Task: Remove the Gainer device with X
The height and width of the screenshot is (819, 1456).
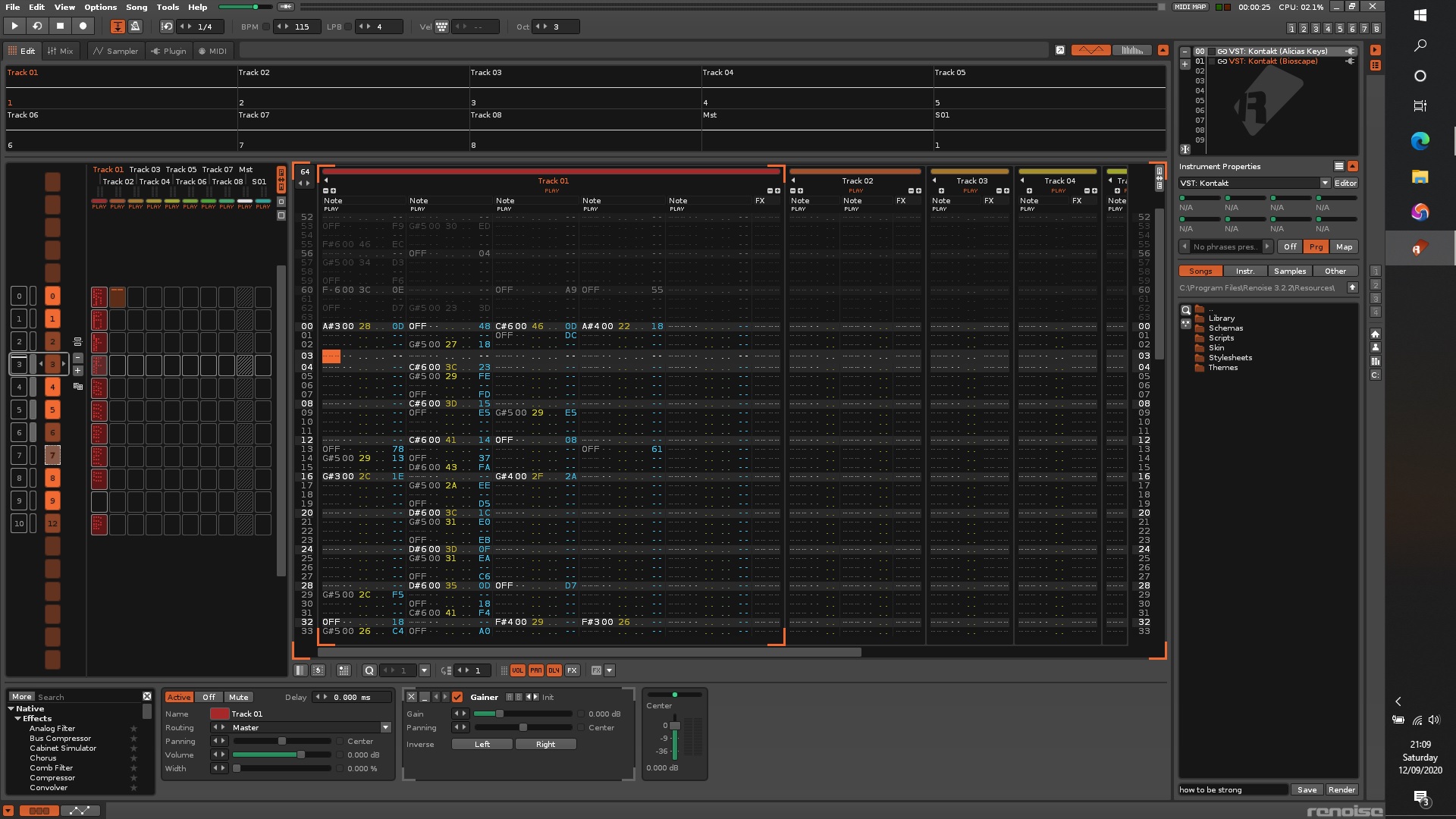Action: pyautogui.click(x=411, y=697)
